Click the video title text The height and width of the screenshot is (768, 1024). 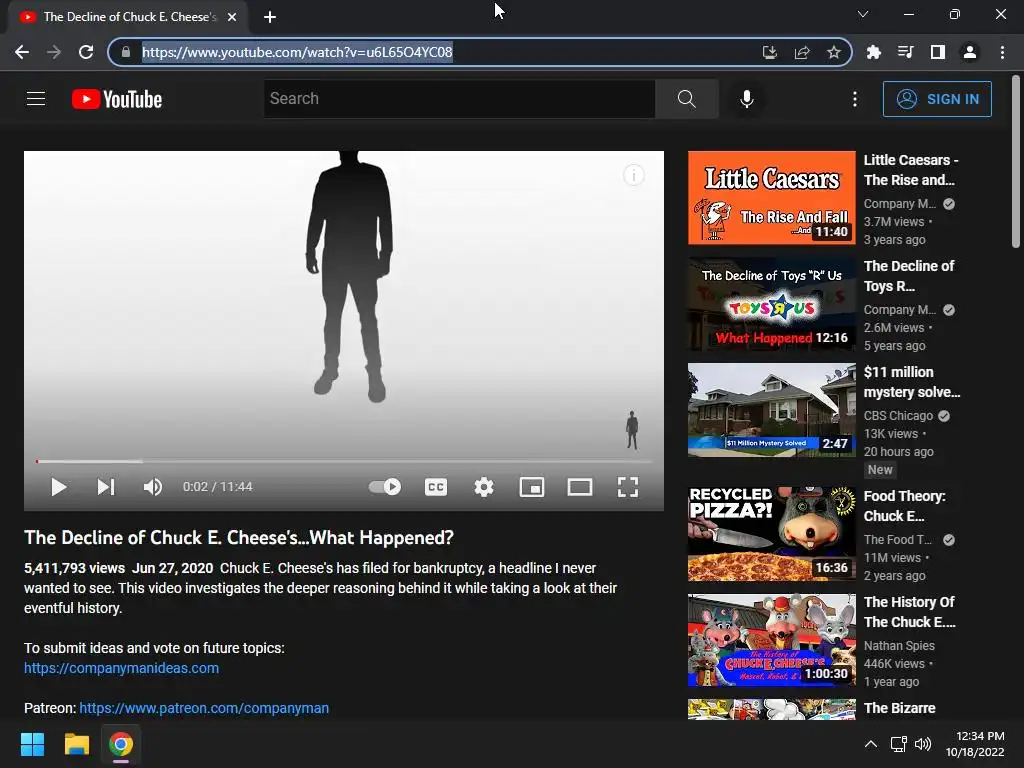point(239,537)
